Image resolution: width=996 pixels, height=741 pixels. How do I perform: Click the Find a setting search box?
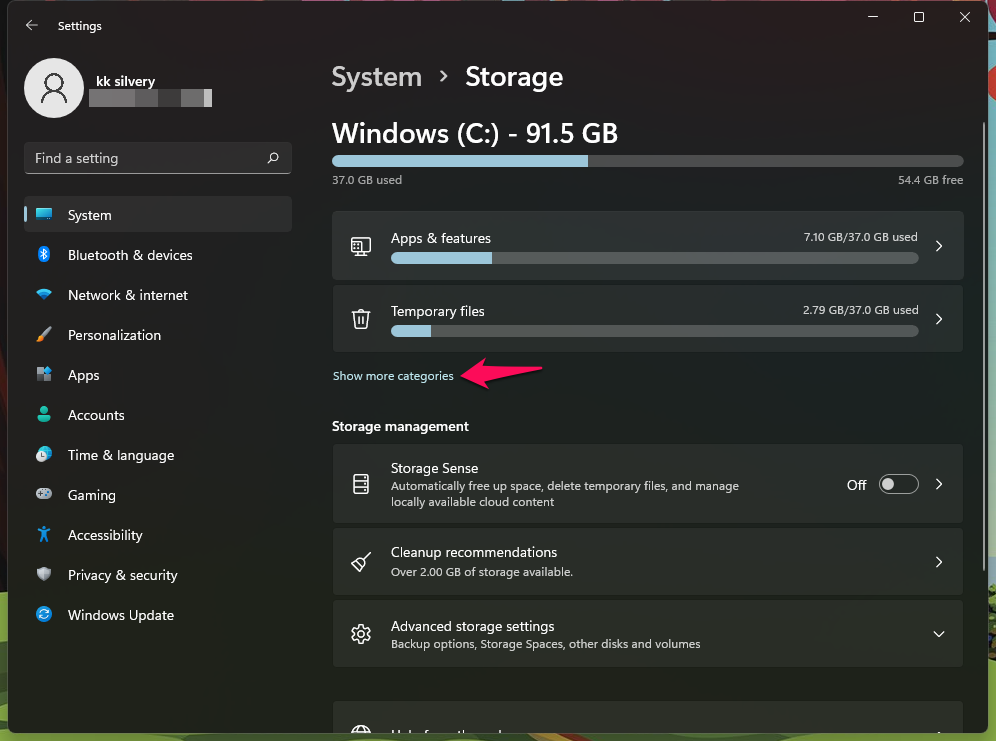click(158, 158)
